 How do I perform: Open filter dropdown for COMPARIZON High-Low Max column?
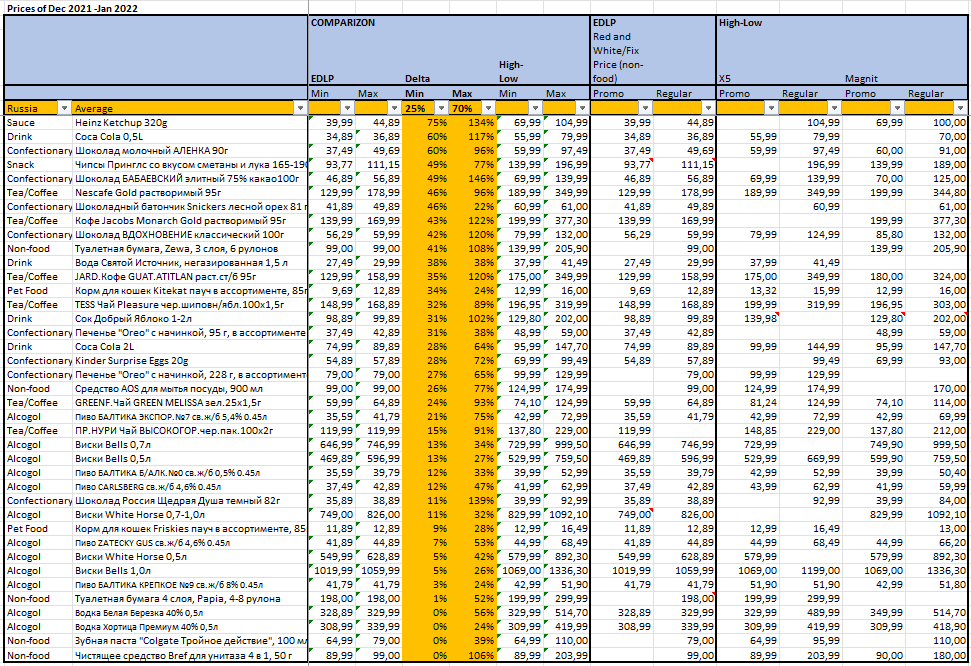(582, 108)
